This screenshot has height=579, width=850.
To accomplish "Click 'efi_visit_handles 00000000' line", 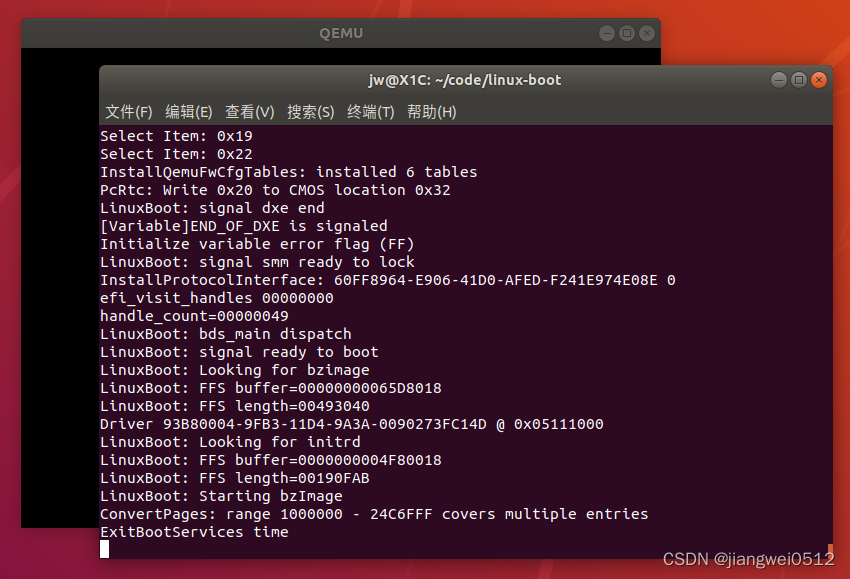I will 217,298.
